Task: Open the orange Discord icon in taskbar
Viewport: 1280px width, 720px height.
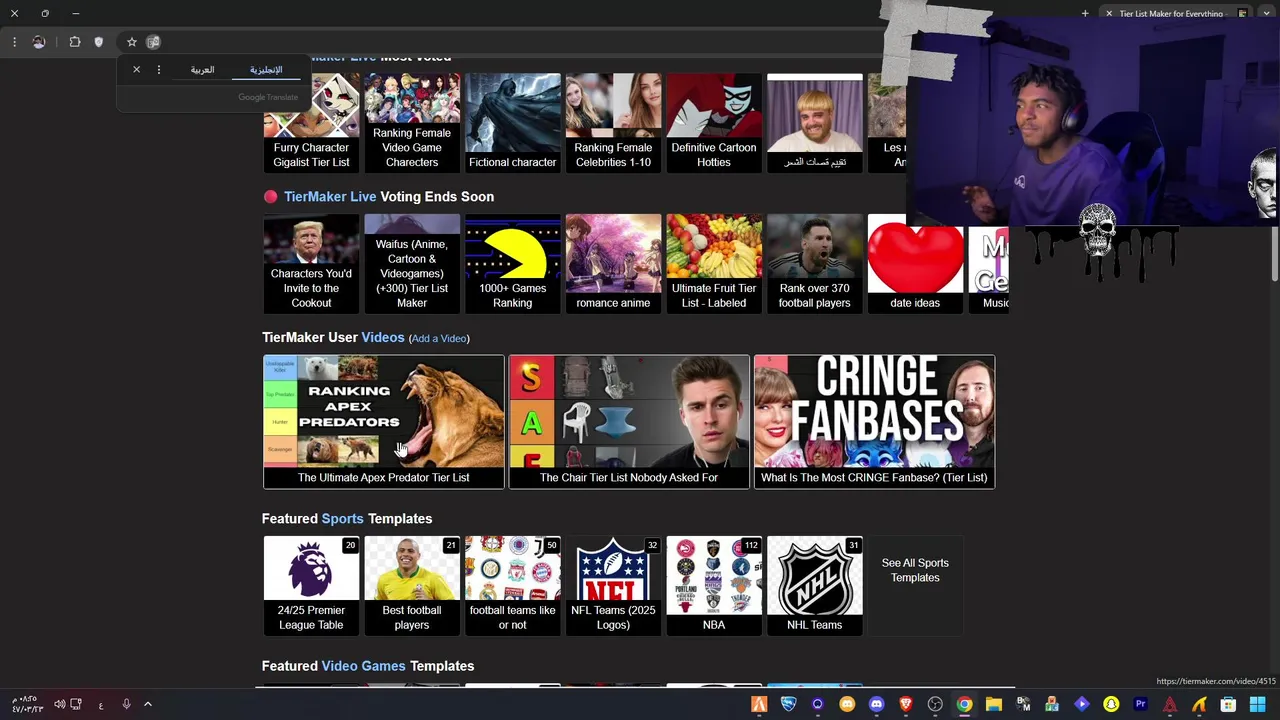Action: [x=847, y=704]
